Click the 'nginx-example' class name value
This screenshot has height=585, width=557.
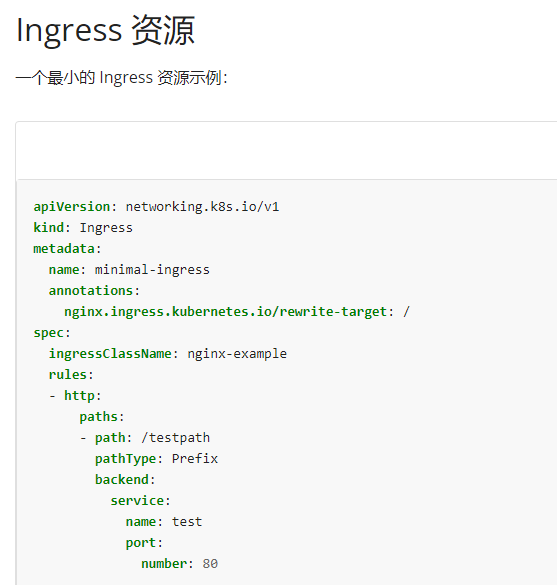pos(237,353)
